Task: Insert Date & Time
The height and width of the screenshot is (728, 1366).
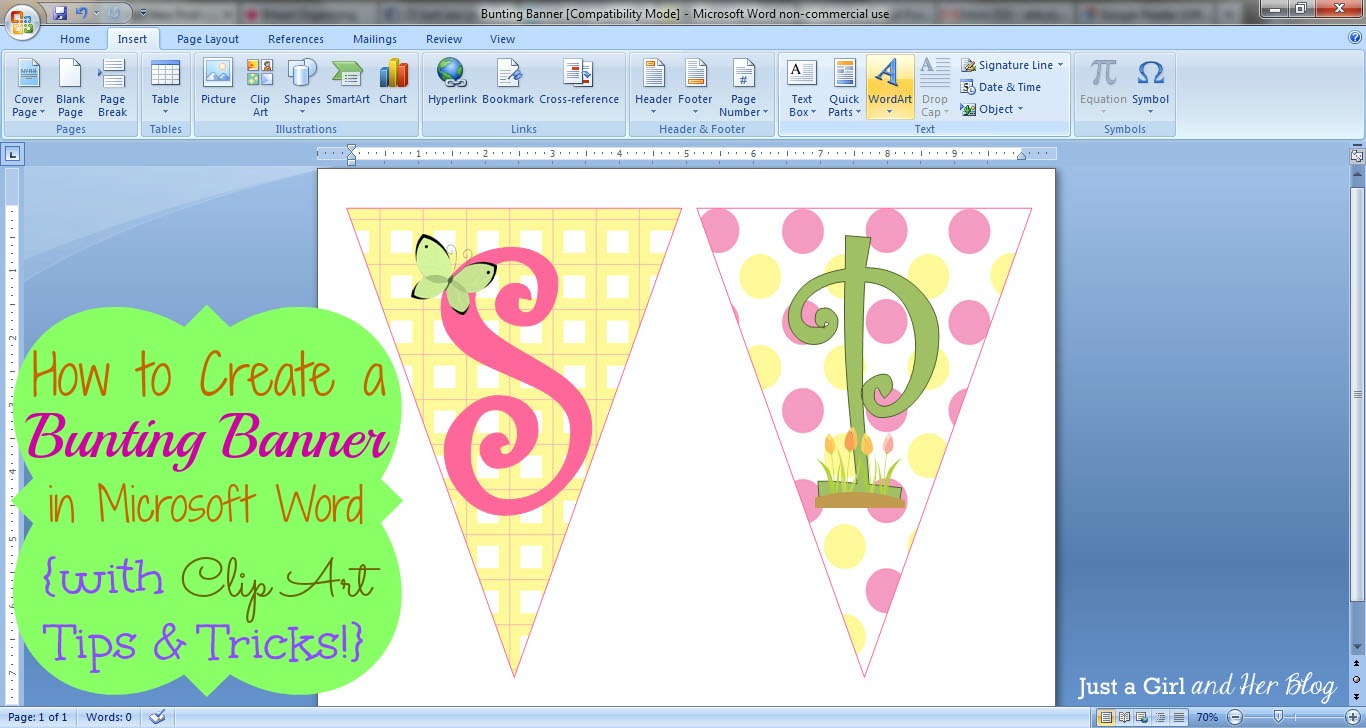Action: click(x=1001, y=87)
